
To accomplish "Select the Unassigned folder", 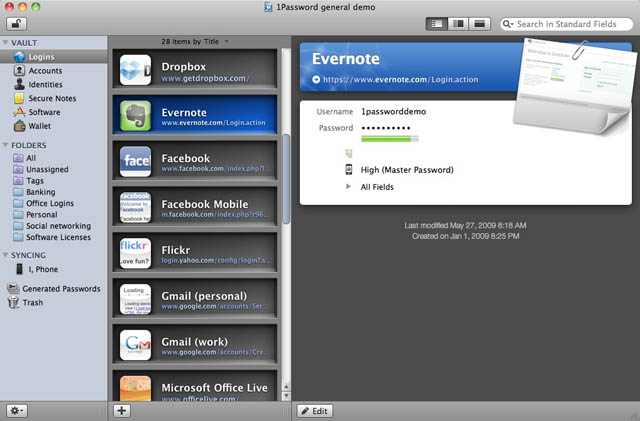I will (x=53, y=169).
